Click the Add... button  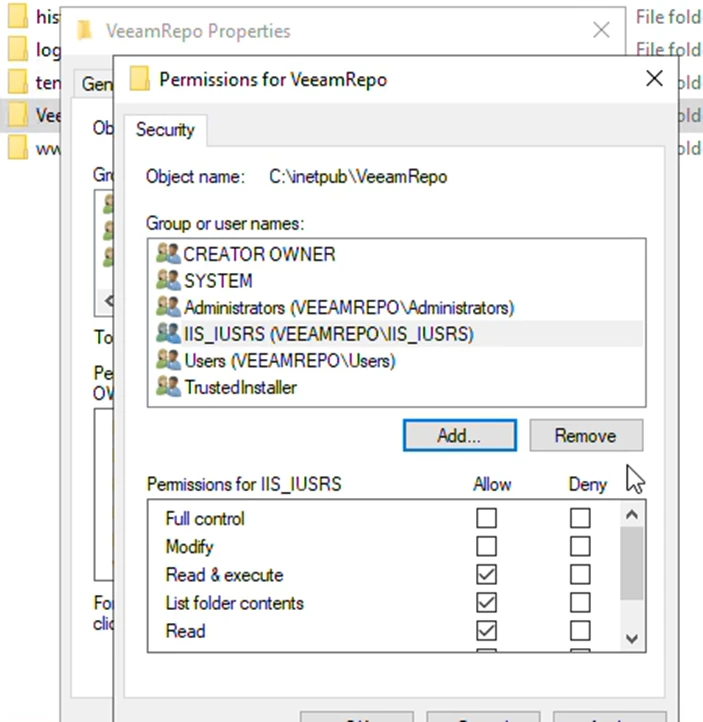(x=459, y=435)
